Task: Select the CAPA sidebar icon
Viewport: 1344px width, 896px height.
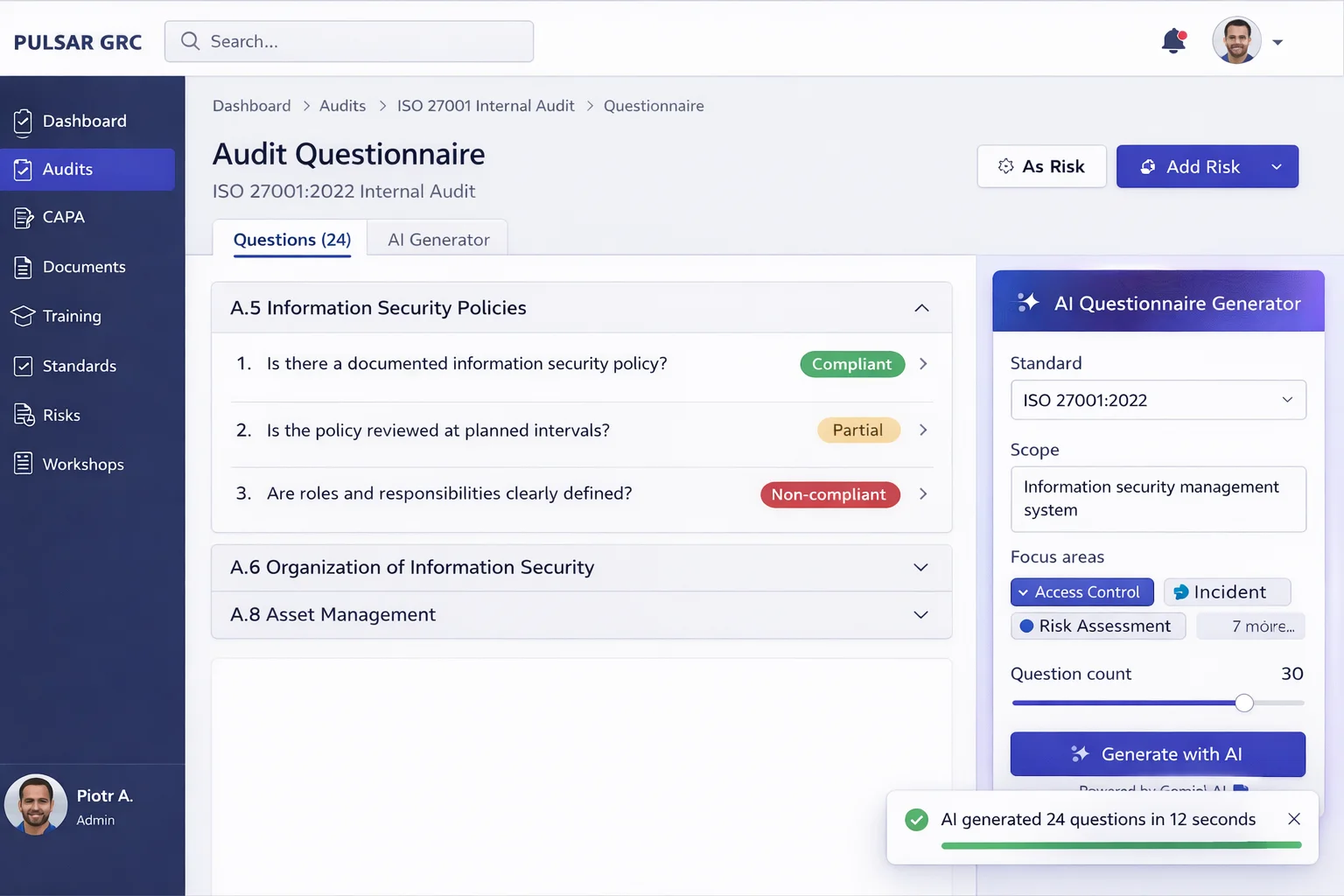Action: (63, 217)
